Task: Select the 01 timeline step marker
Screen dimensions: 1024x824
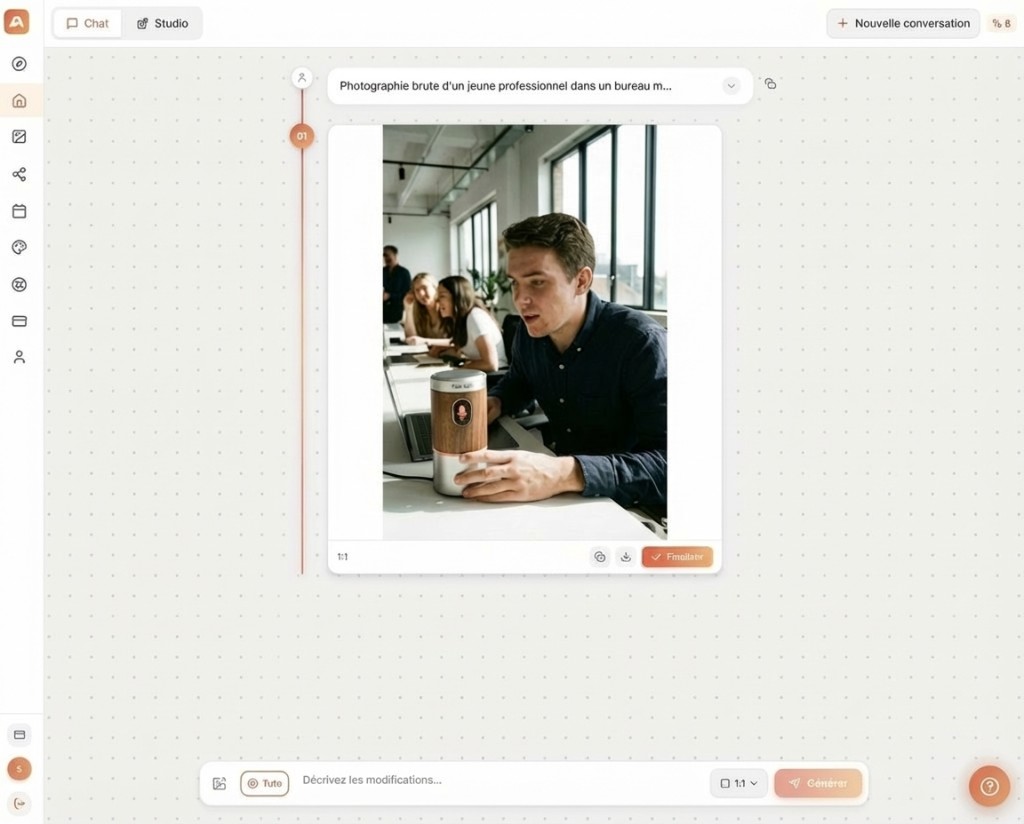Action: [x=302, y=136]
